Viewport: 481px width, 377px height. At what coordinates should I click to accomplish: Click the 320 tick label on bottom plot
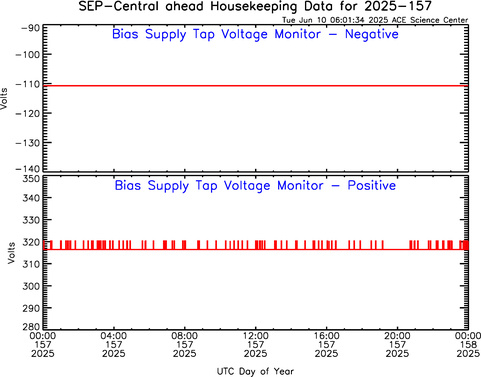tap(31, 242)
